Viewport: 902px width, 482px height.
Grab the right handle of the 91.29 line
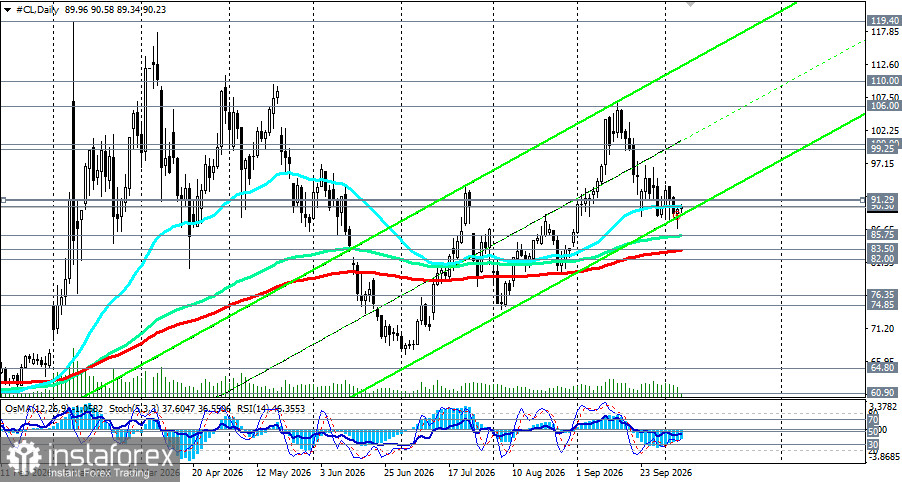[863, 200]
